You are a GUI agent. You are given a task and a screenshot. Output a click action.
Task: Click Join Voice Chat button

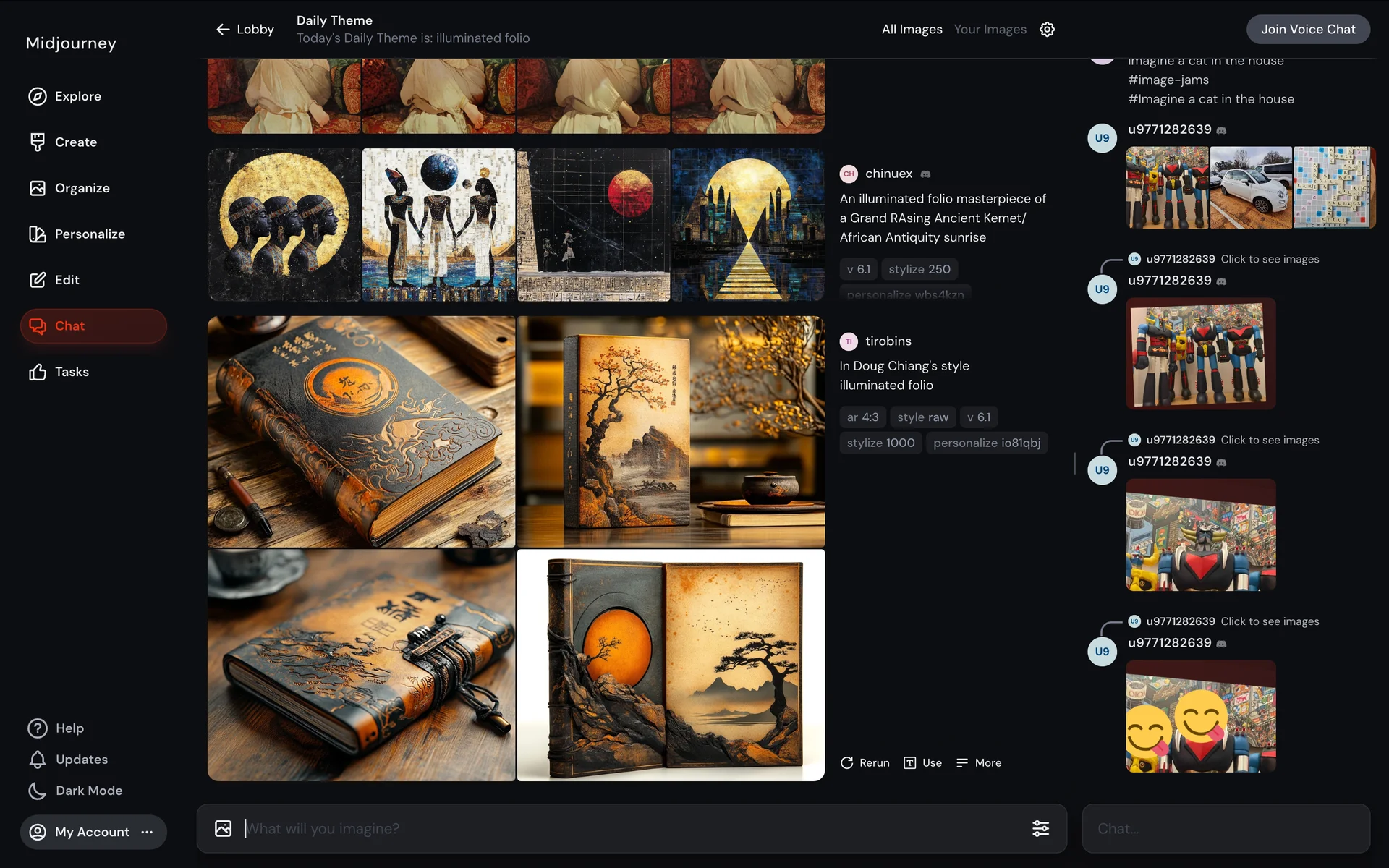[1307, 30]
